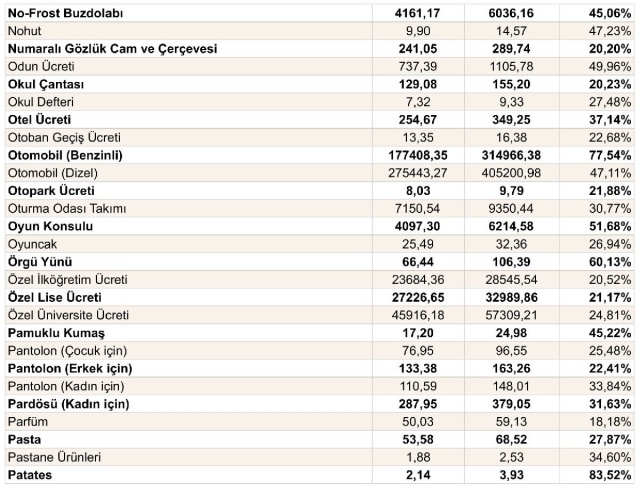The width and height of the screenshot is (640, 490).
Task: Select the Özel Üniversite Ücreti value 57309,21
Action: (511, 315)
